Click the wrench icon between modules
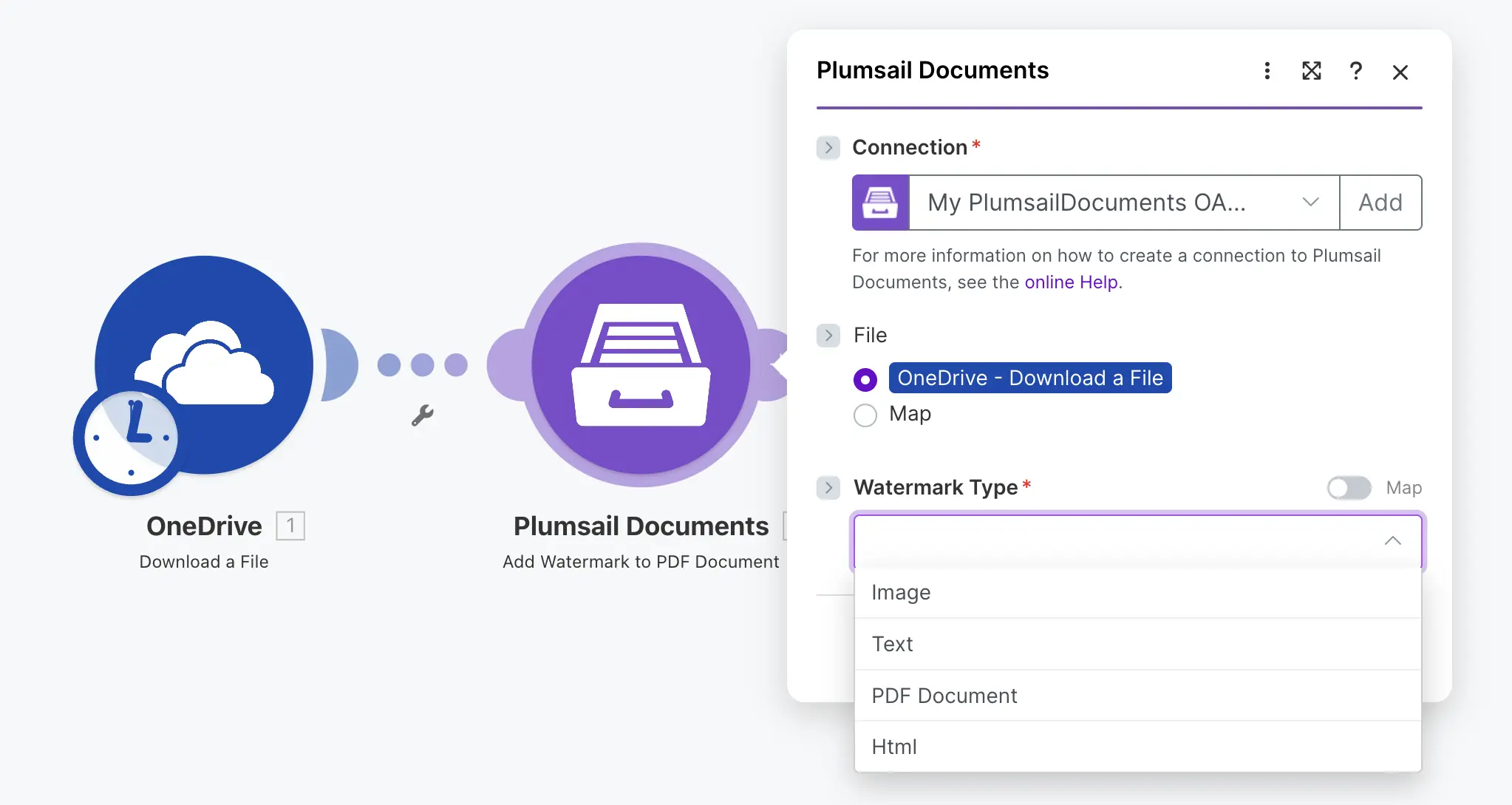Viewport: 1512px width, 805px height. coord(422,415)
